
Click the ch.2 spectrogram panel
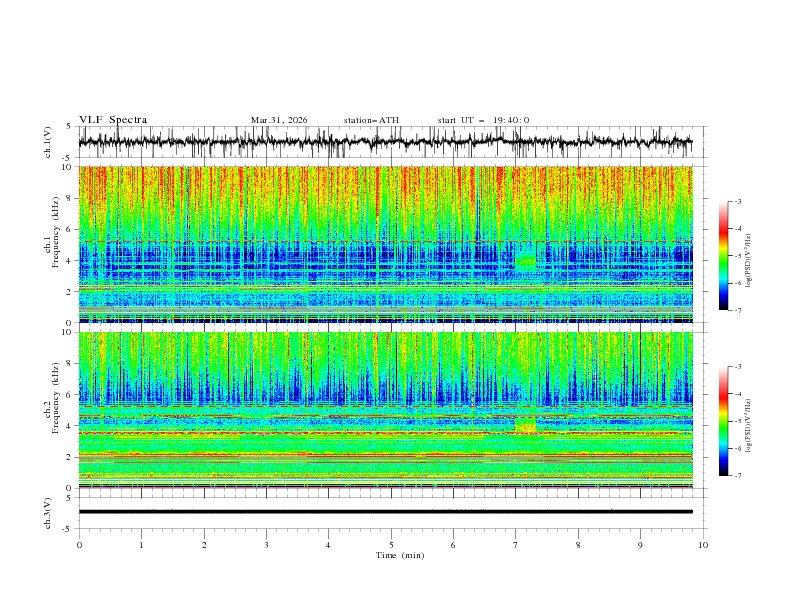click(x=385, y=410)
